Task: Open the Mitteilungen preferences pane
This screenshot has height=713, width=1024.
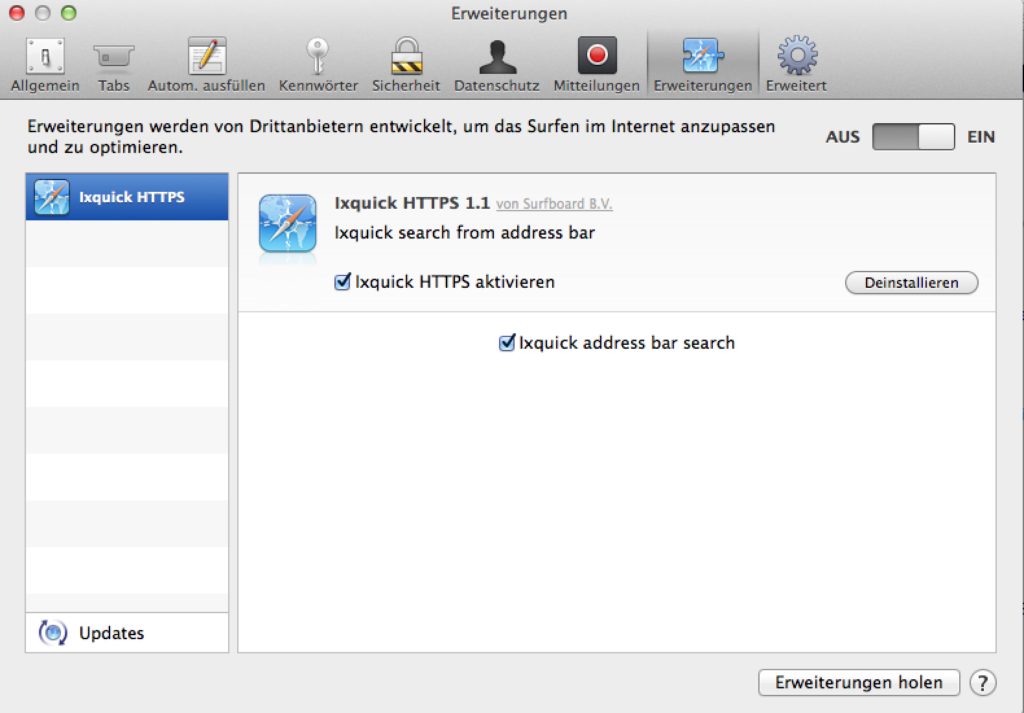Action: coord(596,65)
